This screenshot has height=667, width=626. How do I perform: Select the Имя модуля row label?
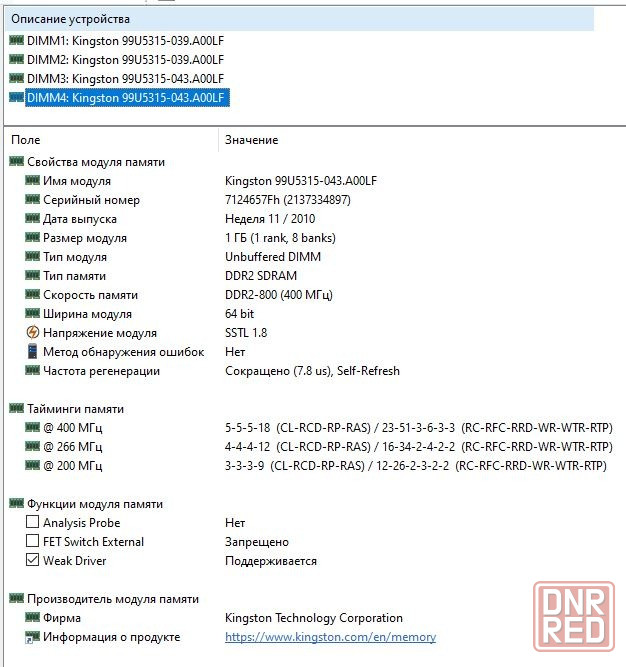coord(77,181)
